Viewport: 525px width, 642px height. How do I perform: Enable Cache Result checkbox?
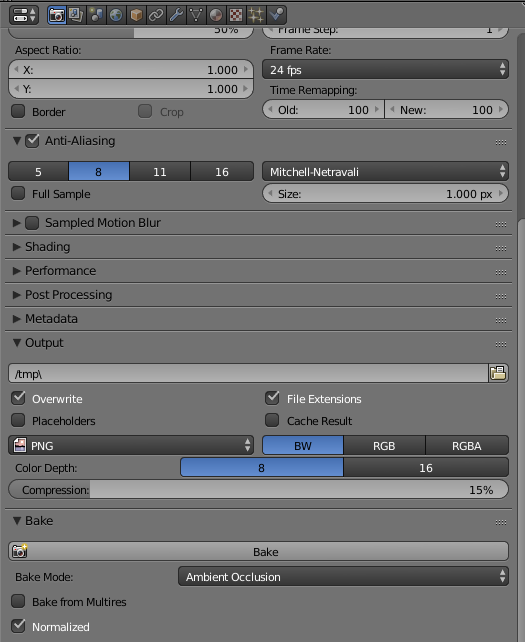click(272, 420)
